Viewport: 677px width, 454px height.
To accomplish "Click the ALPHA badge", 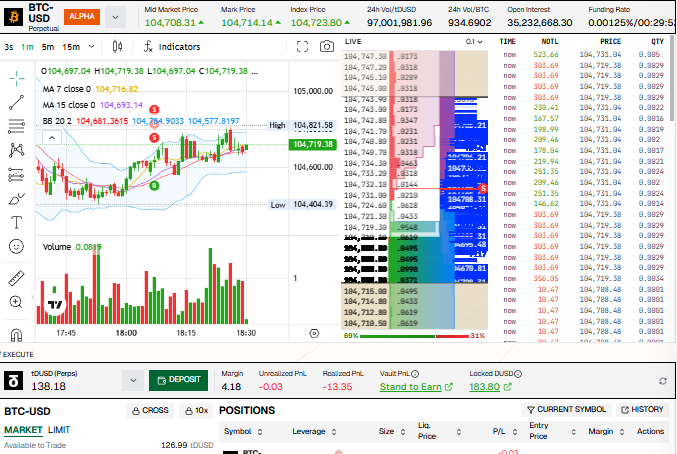I will [82, 16].
